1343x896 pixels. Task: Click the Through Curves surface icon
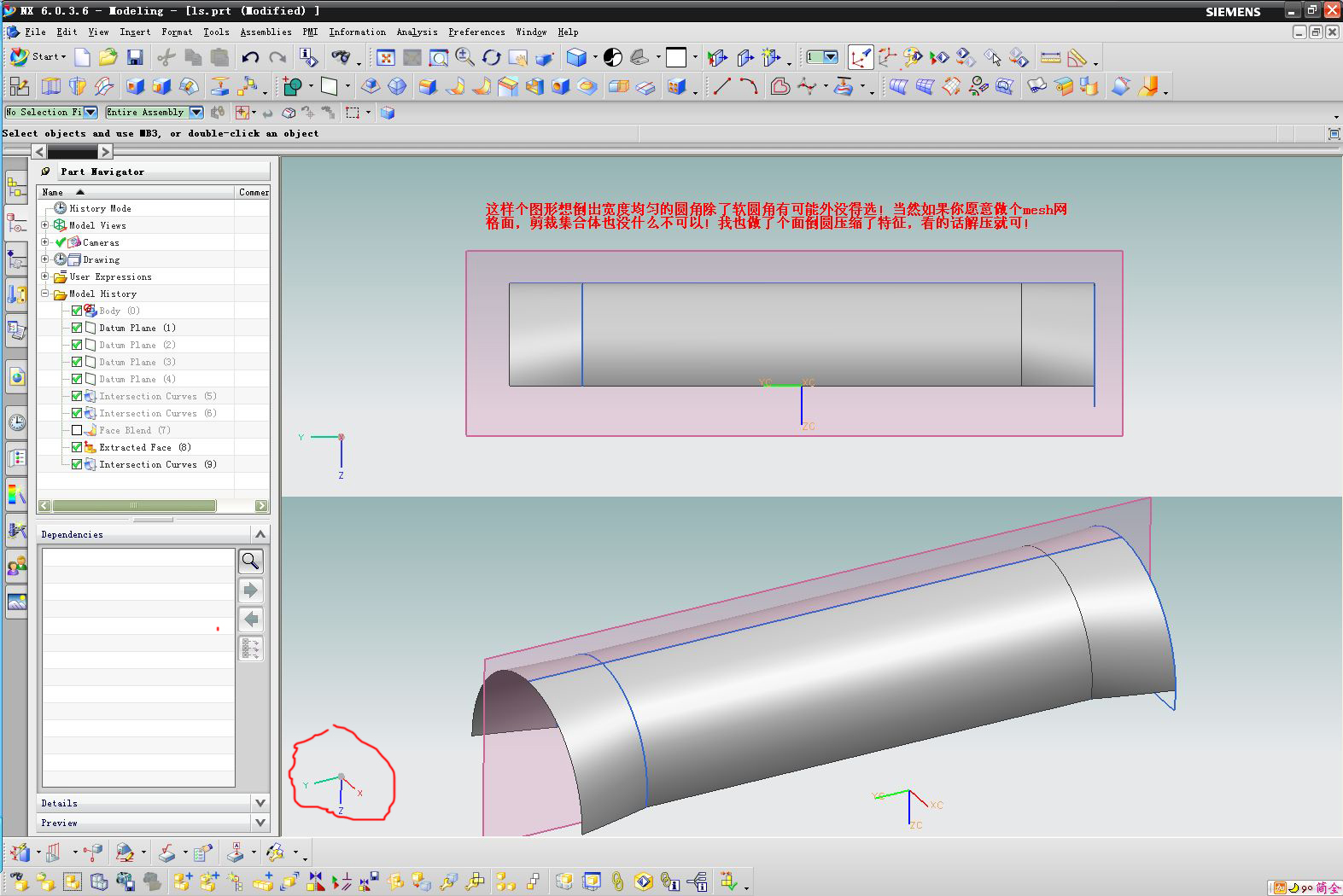[897, 86]
